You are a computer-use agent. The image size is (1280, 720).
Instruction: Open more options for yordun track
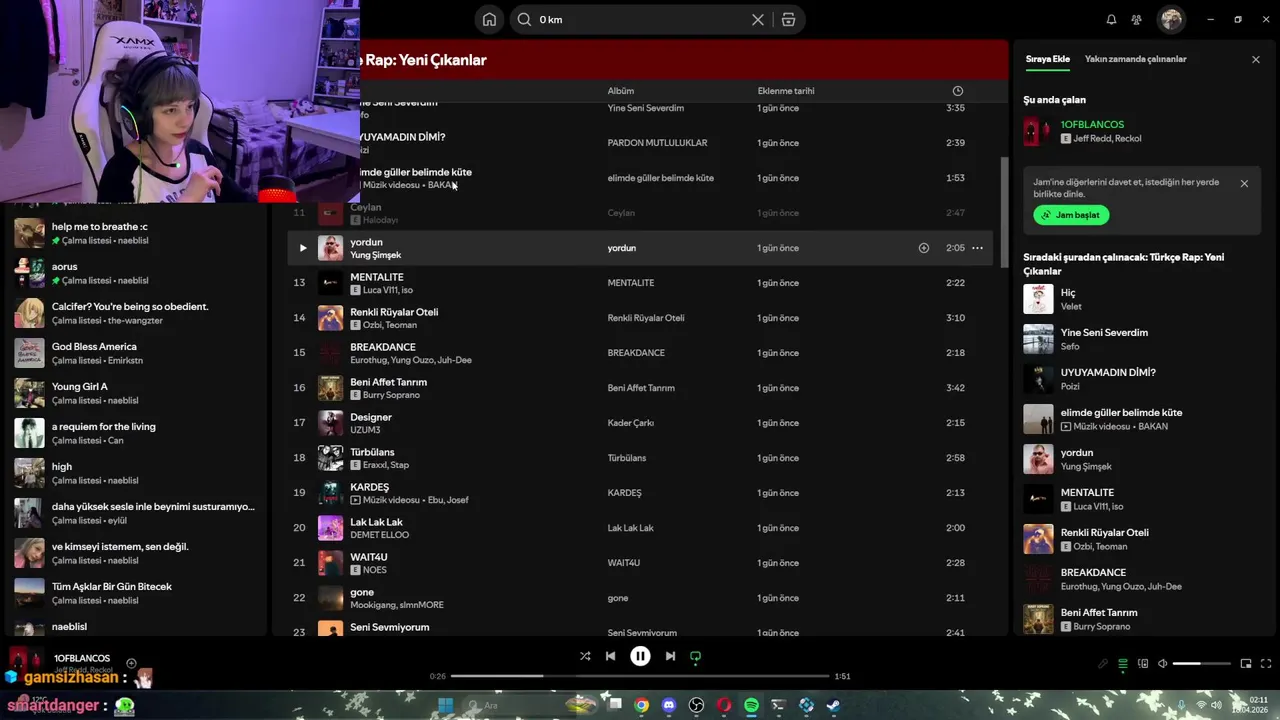pos(977,248)
